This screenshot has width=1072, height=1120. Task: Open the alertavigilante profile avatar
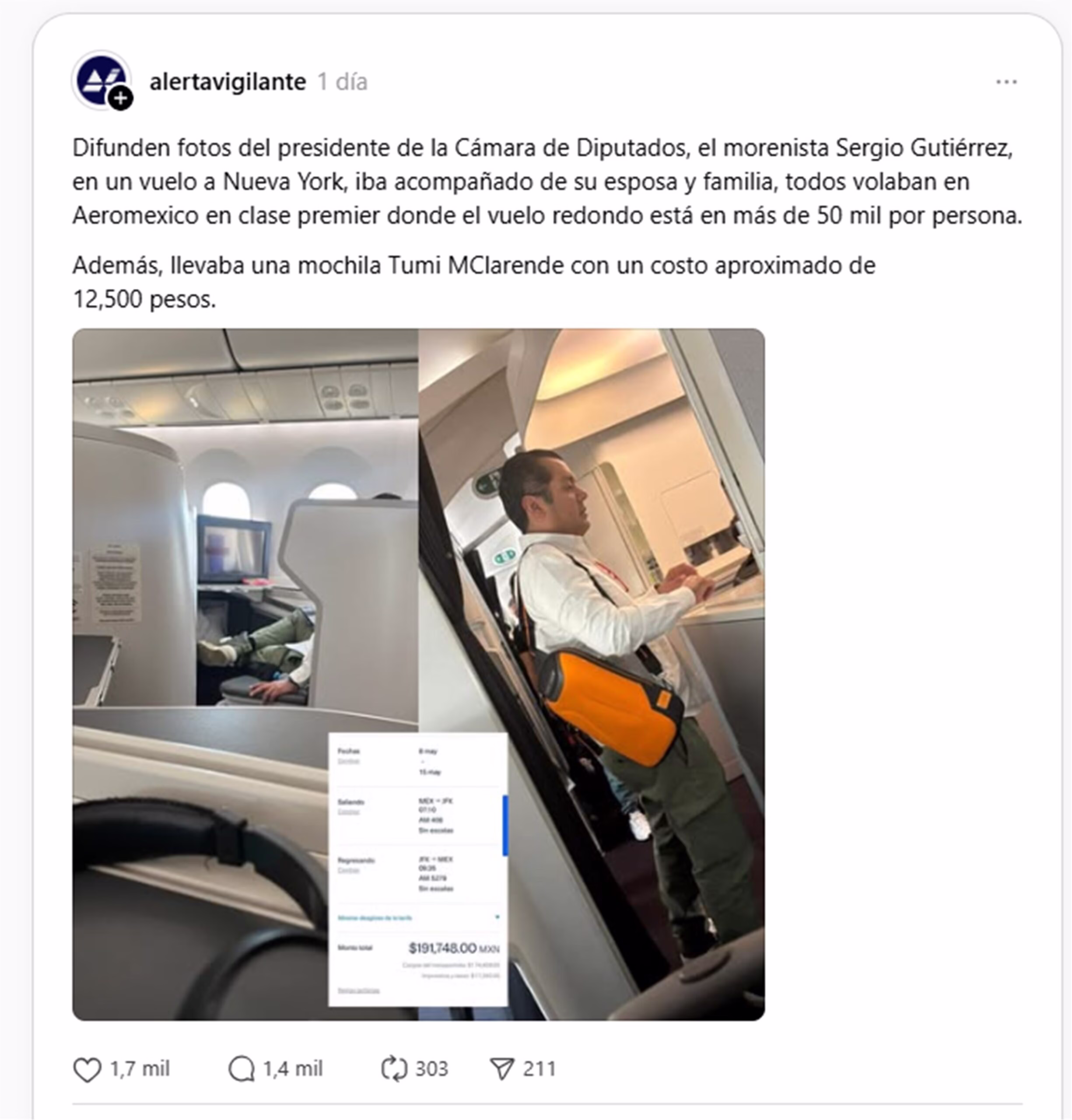pos(101,80)
